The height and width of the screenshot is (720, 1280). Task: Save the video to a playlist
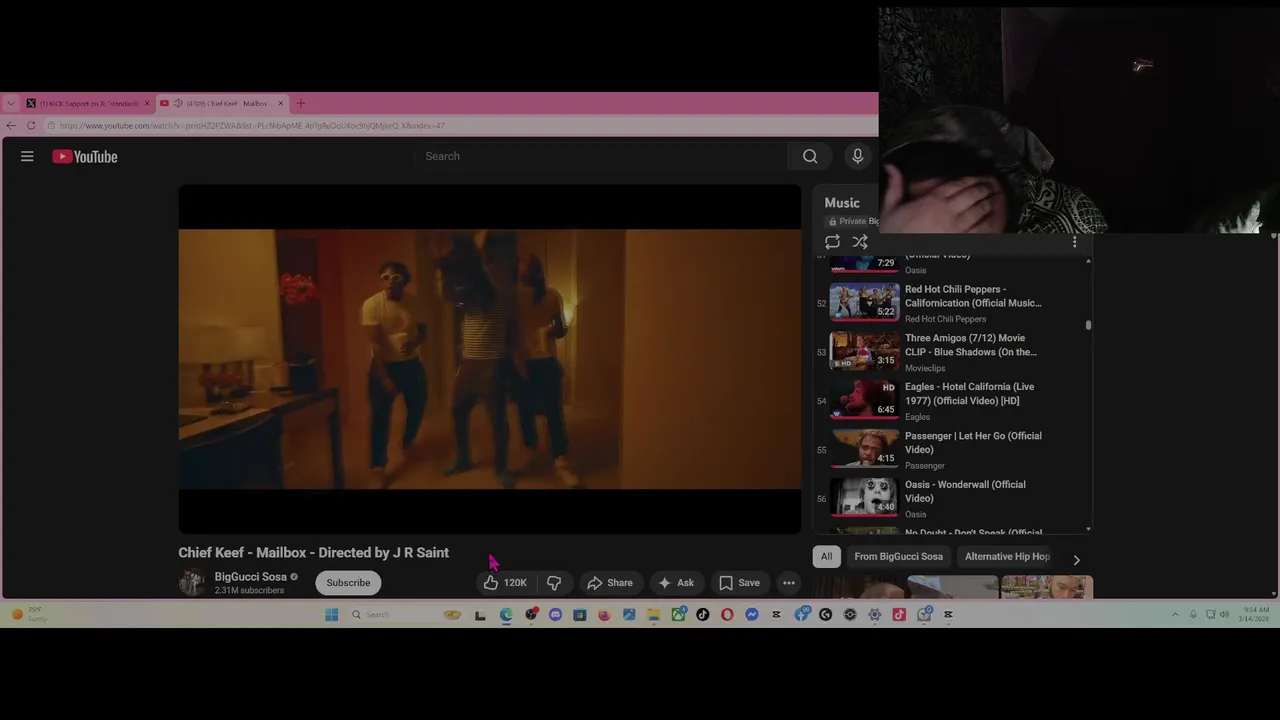click(740, 582)
